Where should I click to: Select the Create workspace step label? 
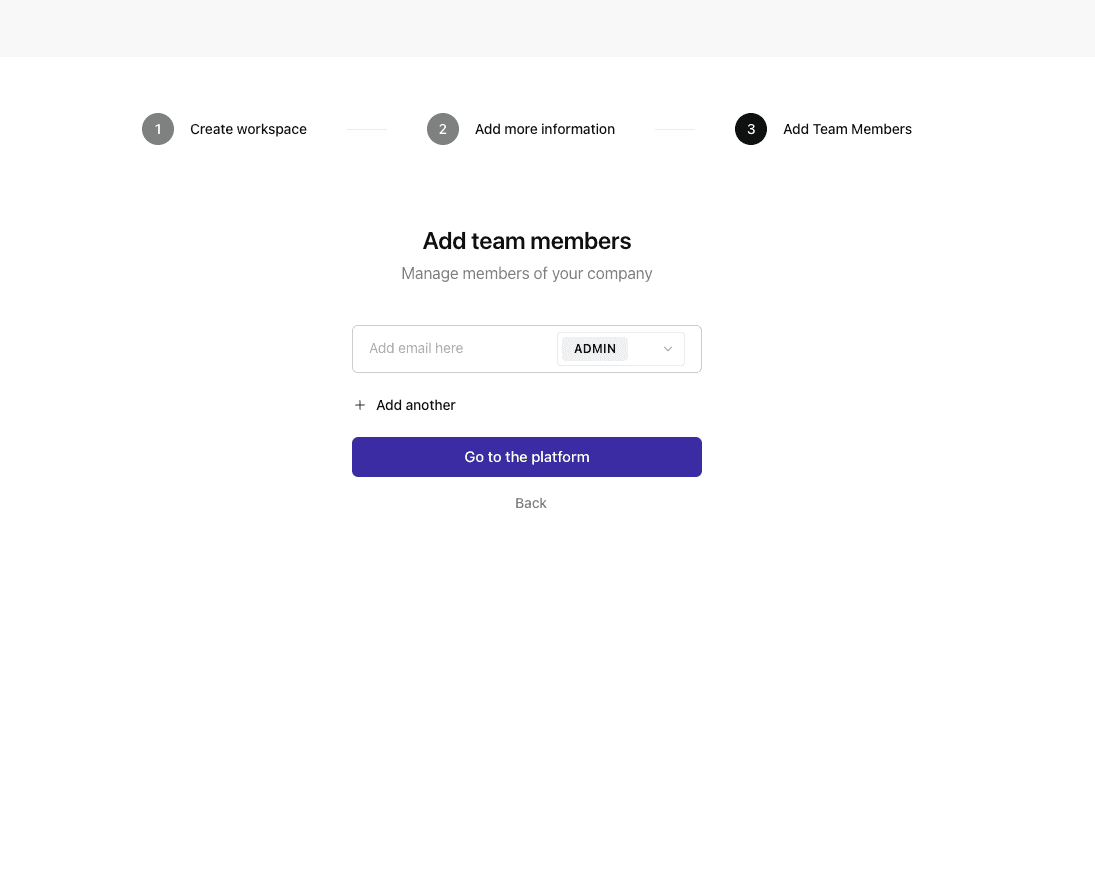click(248, 129)
